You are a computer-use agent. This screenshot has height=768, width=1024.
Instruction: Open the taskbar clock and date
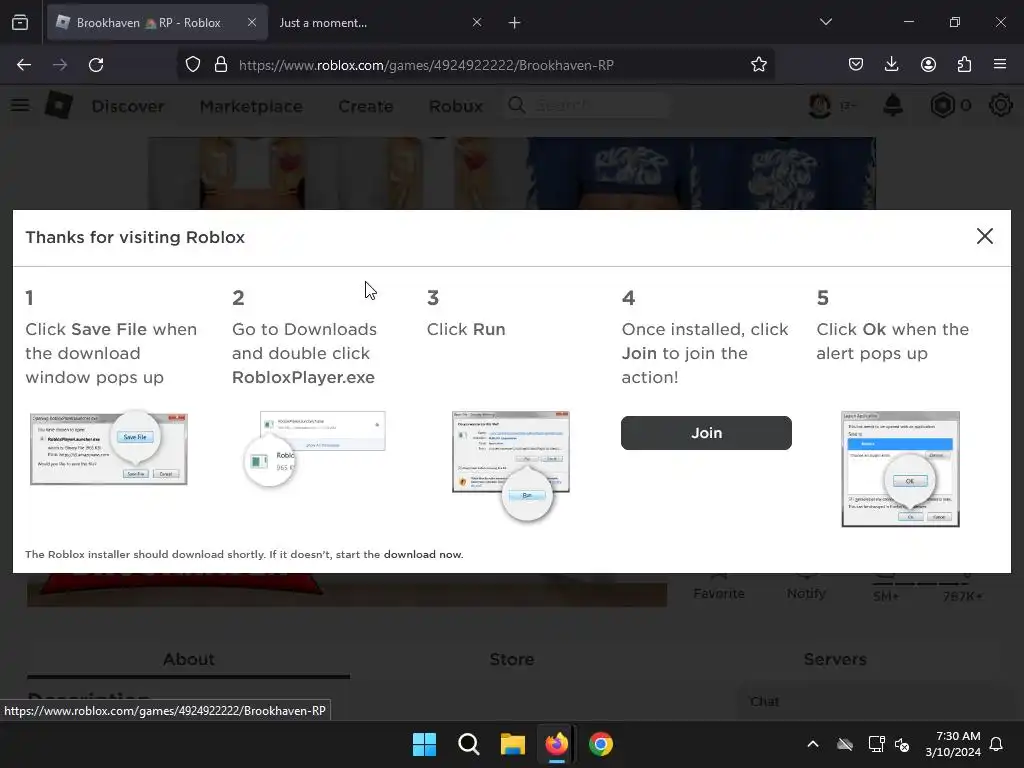pyautogui.click(x=953, y=744)
